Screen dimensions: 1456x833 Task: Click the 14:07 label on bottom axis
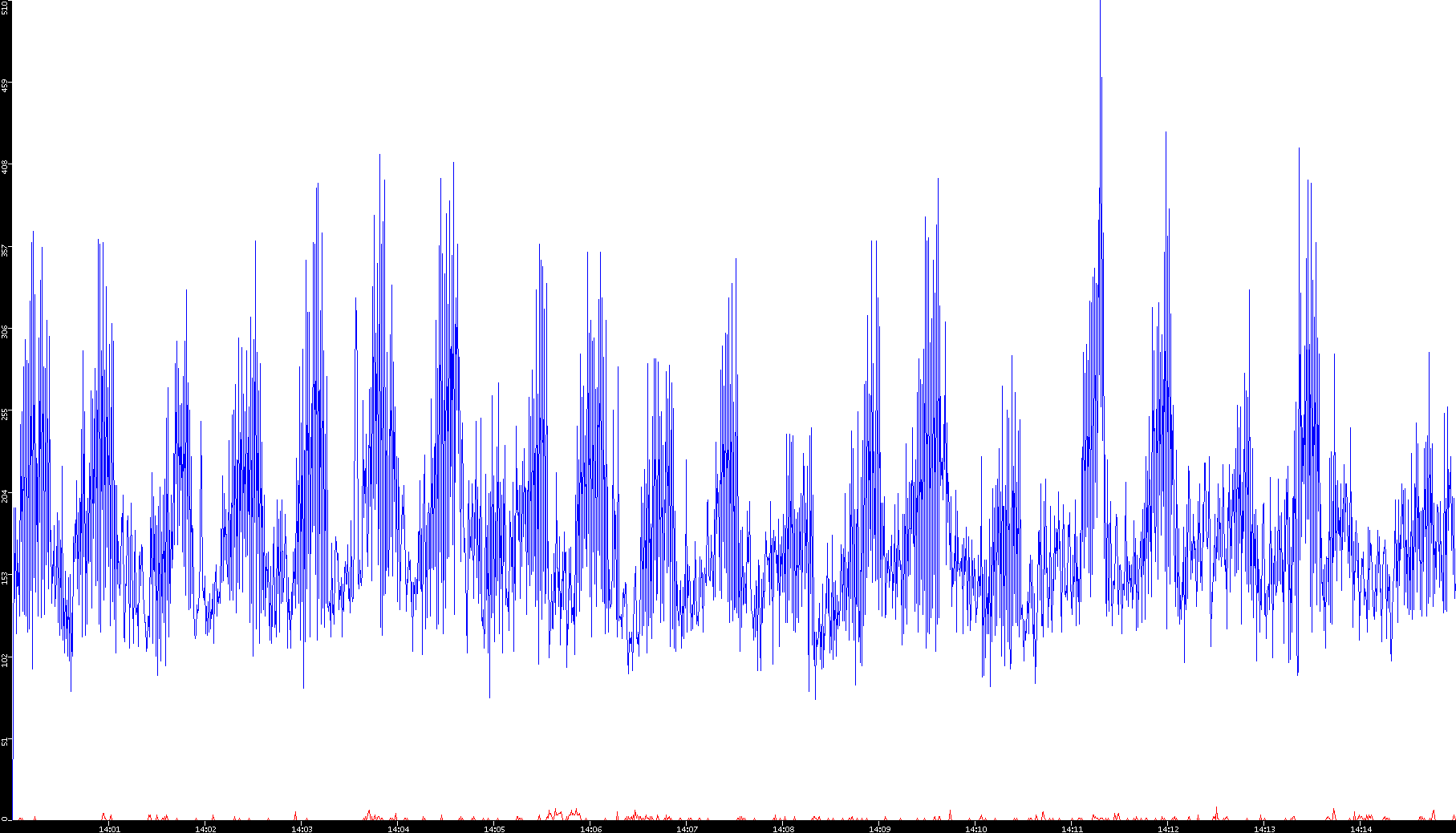(x=687, y=828)
